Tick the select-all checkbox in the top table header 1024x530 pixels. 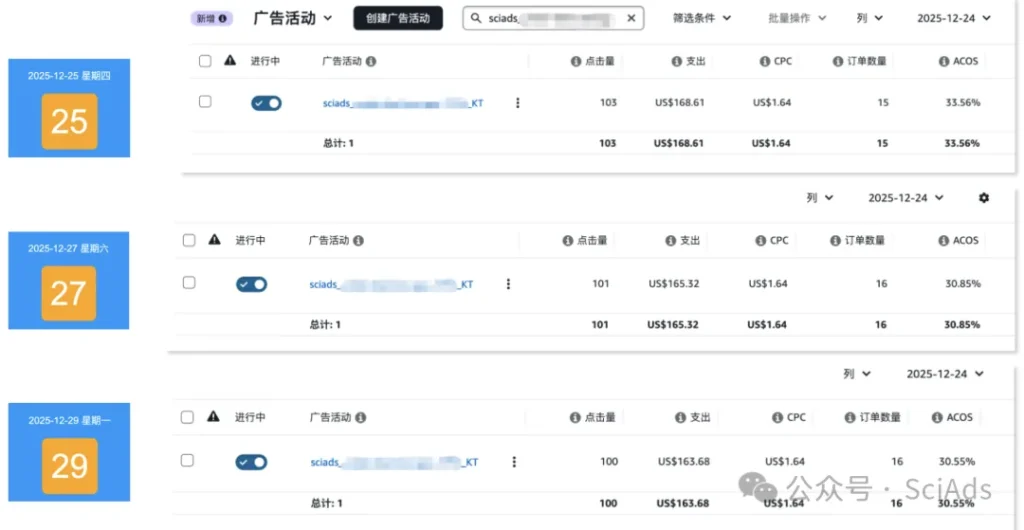(205, 61)
